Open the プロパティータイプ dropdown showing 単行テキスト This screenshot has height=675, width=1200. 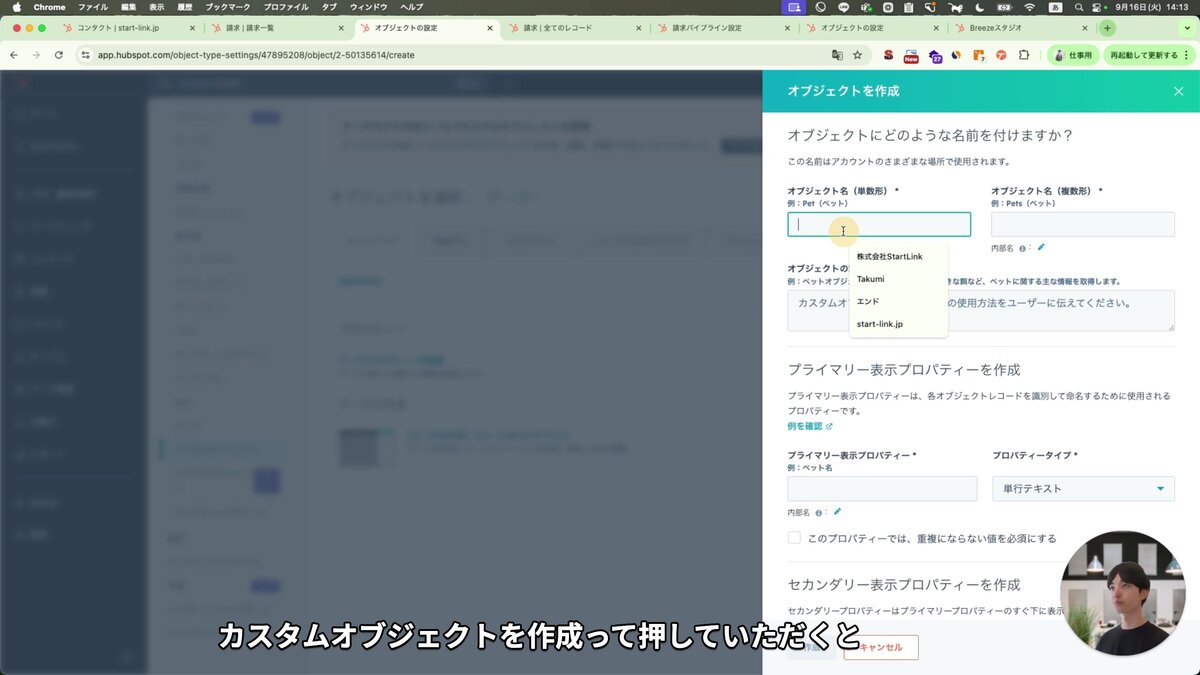click(1083, 489)
